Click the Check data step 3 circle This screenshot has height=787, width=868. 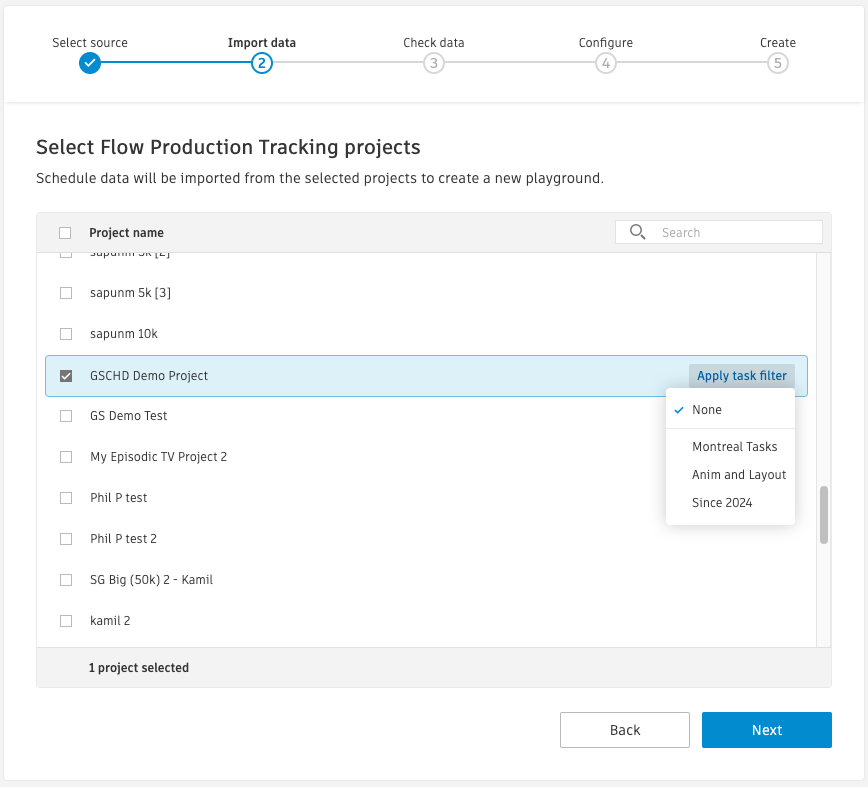coord(433,63)
